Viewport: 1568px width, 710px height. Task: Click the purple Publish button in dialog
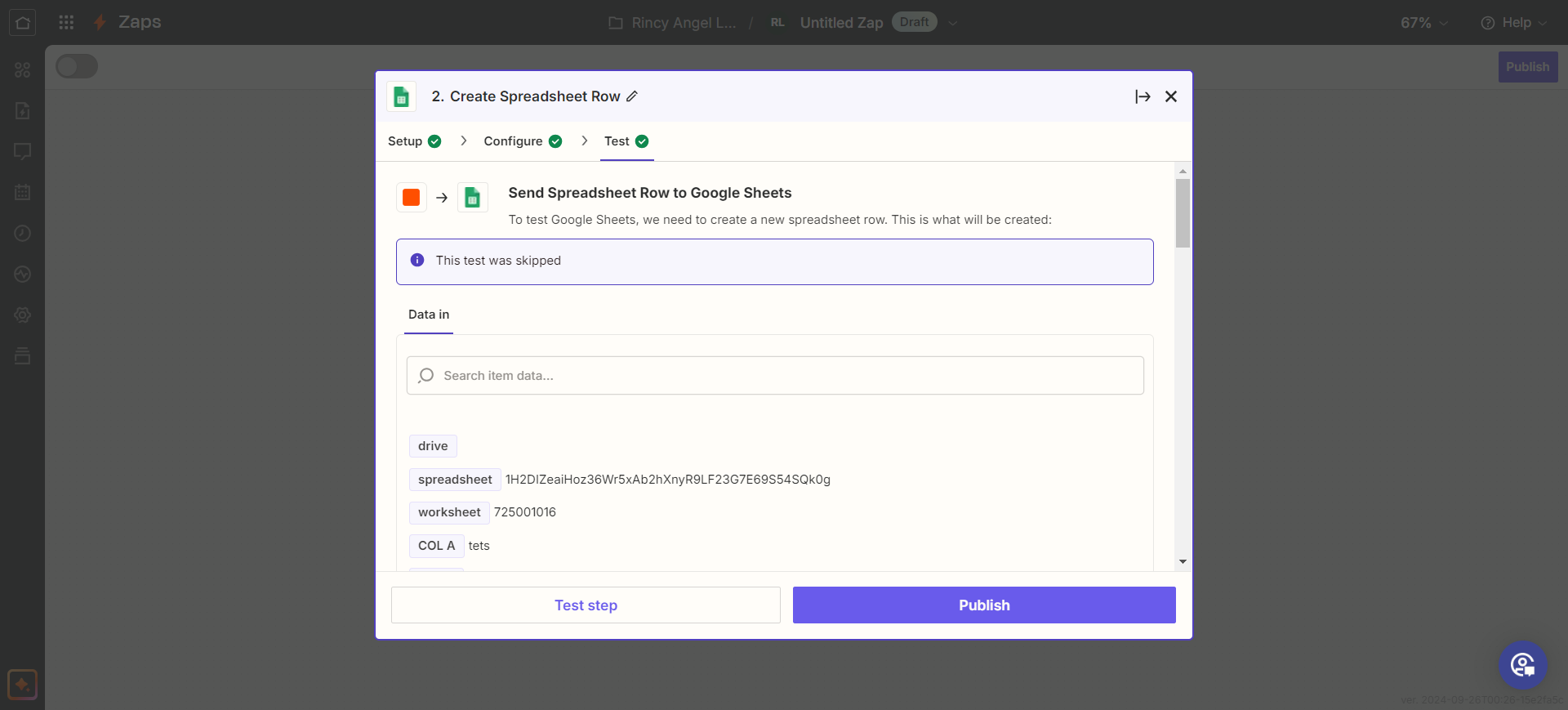[983, 605]
